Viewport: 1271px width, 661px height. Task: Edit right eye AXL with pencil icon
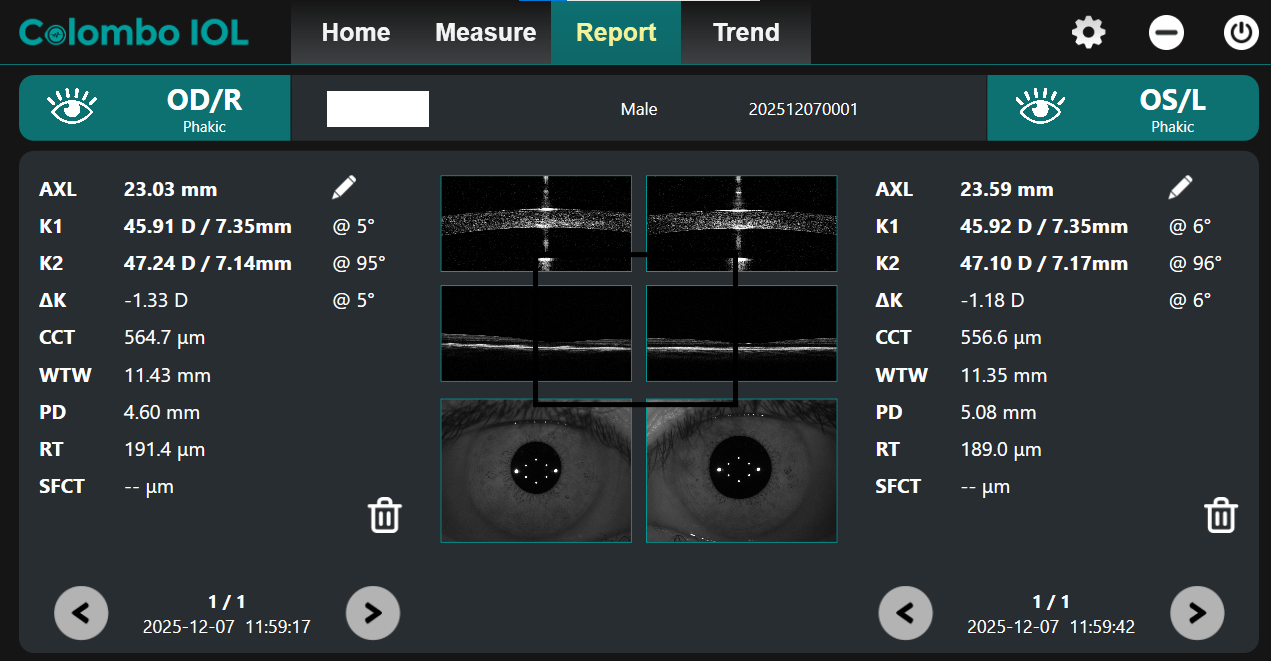click(344, 187)
